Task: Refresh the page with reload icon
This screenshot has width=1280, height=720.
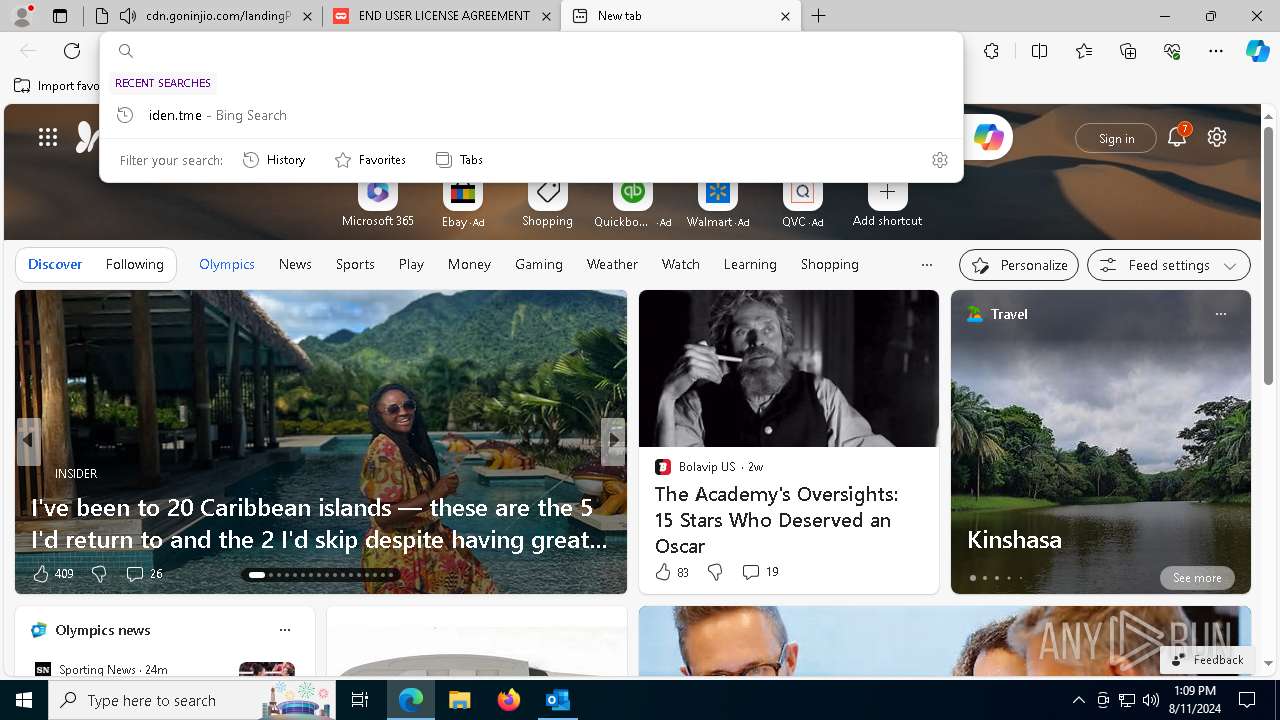Action: tap(72, 51)
